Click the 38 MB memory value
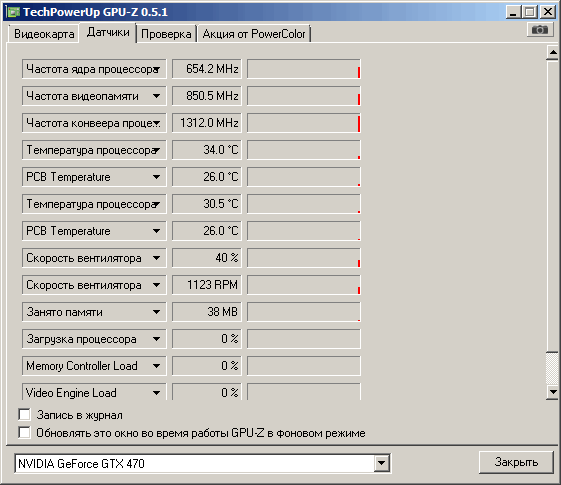Image resolution: width=561 pixels, height=485 pixels. click(207, 312)
